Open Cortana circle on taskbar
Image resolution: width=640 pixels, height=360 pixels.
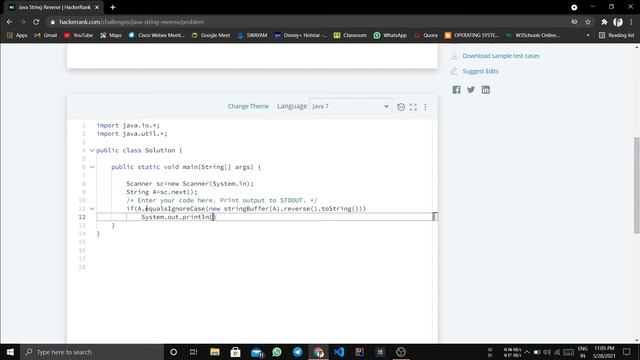pyautogui.click(x=173, y=352)
